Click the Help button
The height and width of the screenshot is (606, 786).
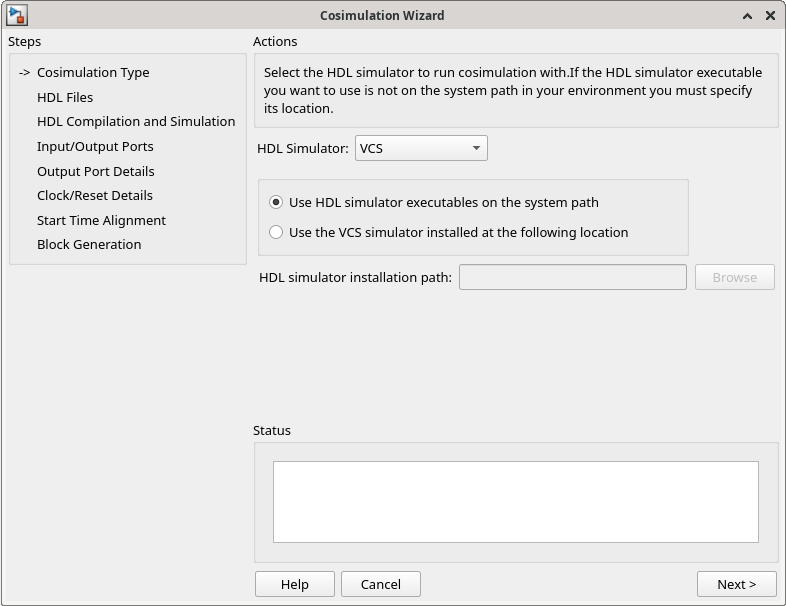coord(294,584)
